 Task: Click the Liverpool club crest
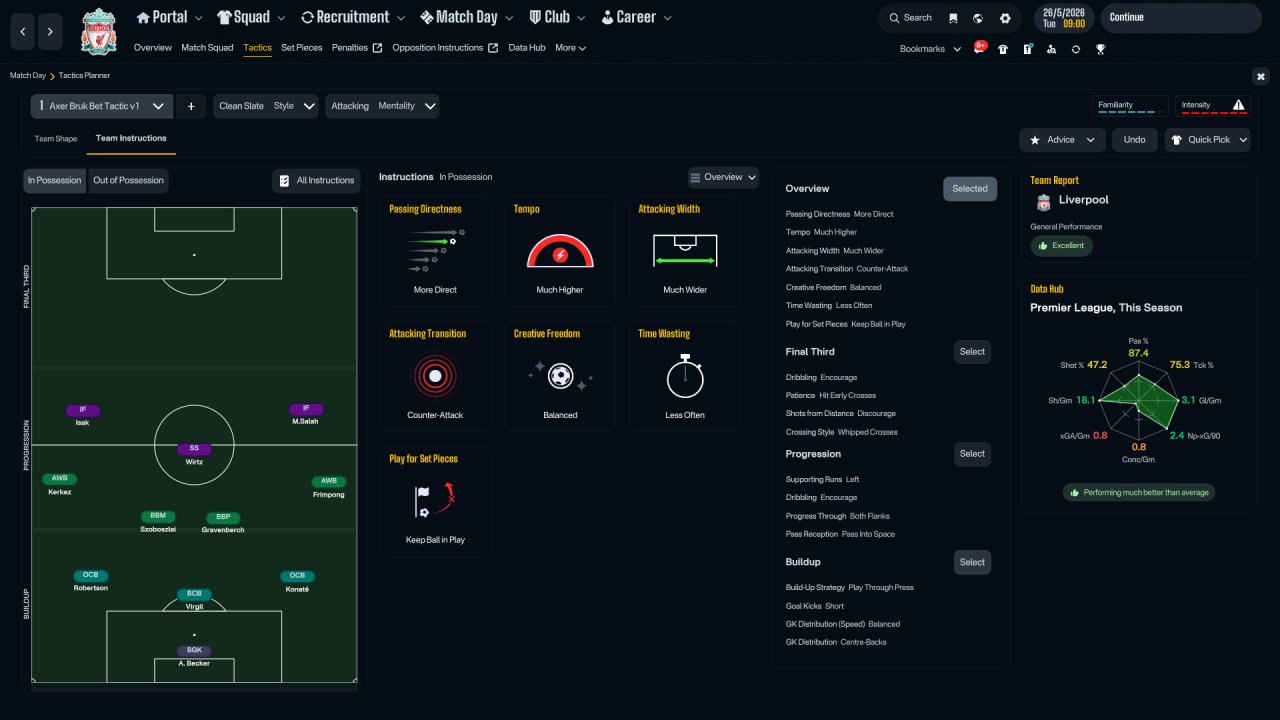[99, 32]
